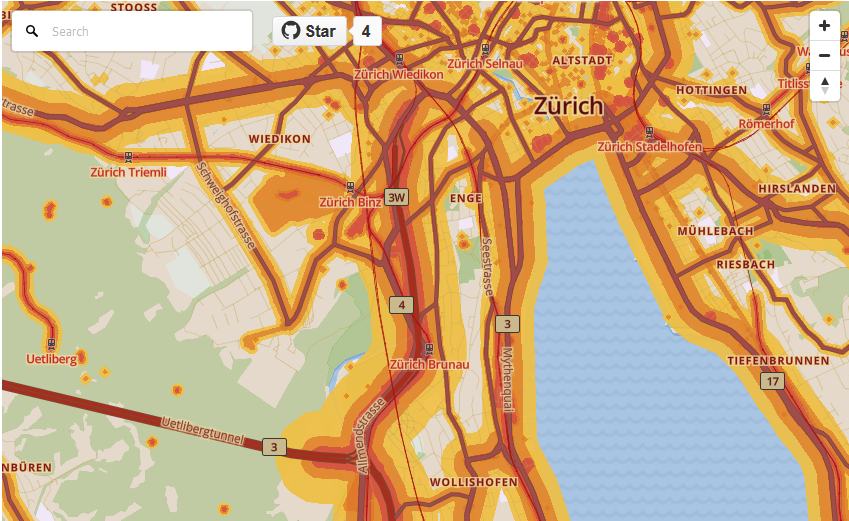The height and width of the screenshot is (521, 849).
Task: Open the stargazers count showing 4
Action: [x=366, y=31]
